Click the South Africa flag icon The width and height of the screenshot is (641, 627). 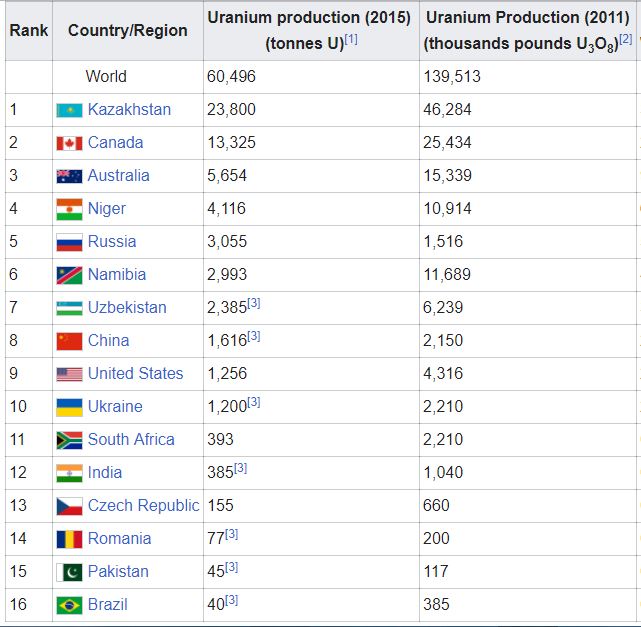click(x=69, y=440)
